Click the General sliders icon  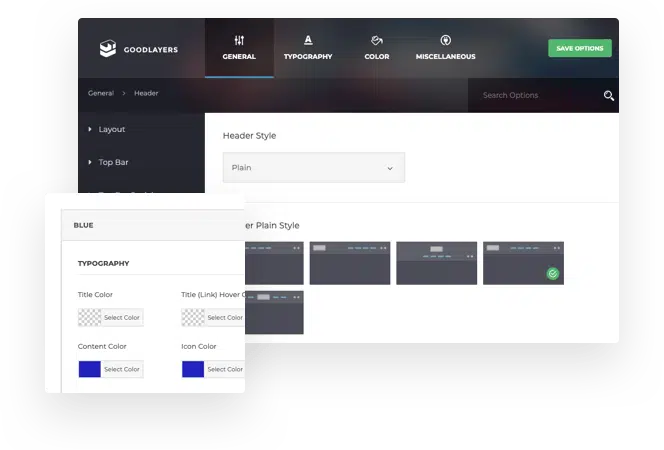point(239,40)
